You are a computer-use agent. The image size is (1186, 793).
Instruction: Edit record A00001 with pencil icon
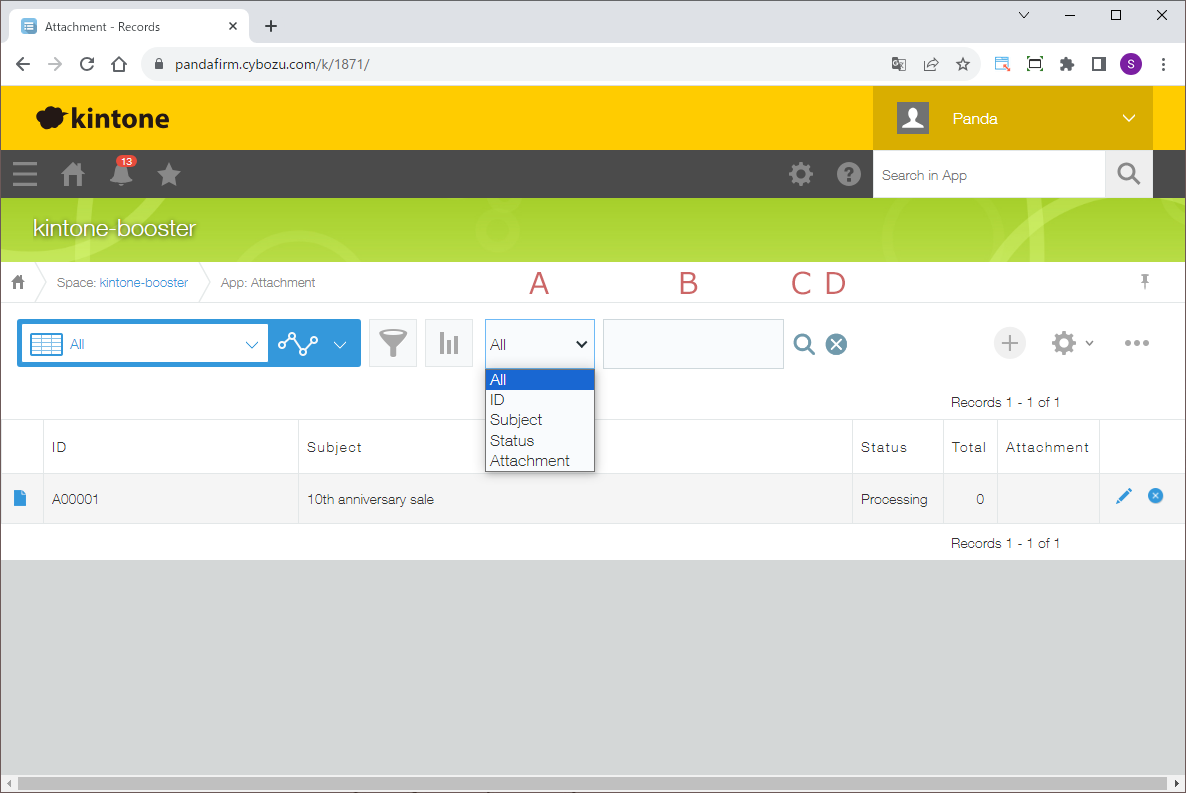coord(1124,496)
